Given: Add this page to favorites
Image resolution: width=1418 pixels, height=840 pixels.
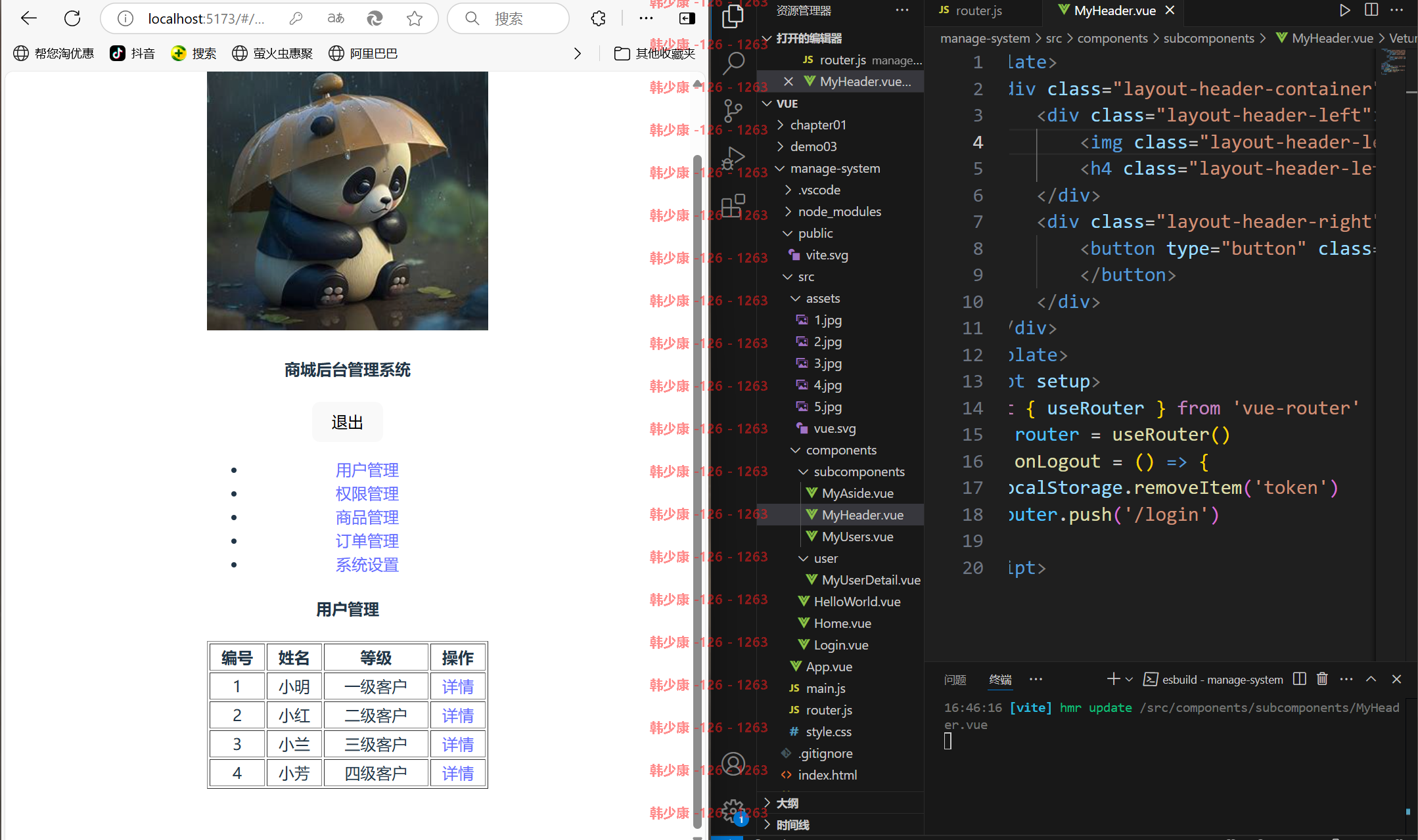Looking at the screenshot, I should tap(415, 18).
